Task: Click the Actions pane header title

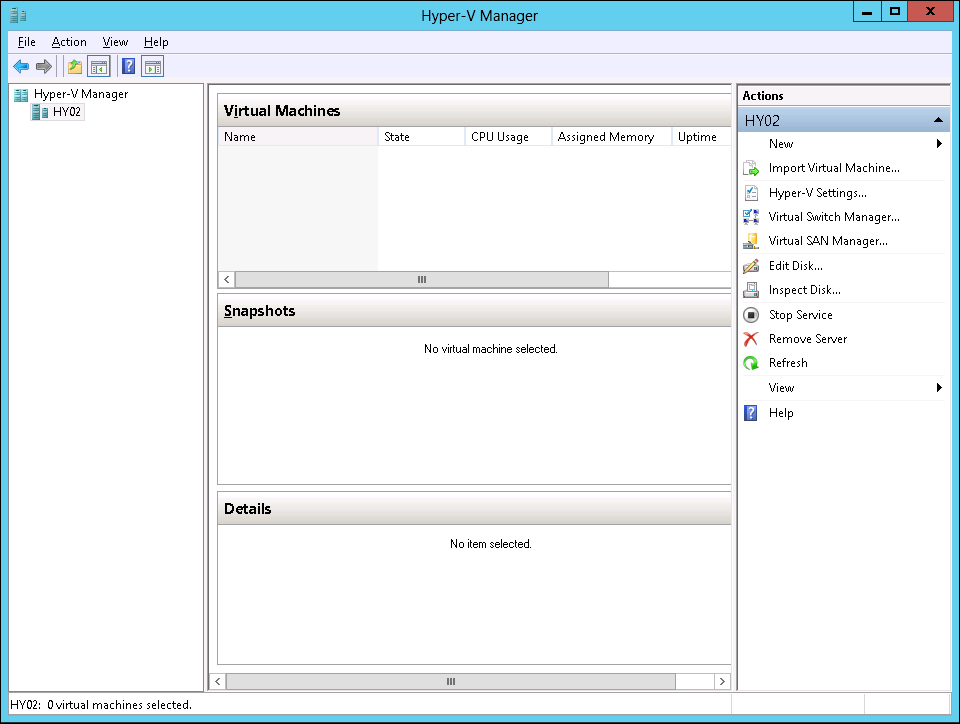Action: pyautogui.click(x=763, y=95)
